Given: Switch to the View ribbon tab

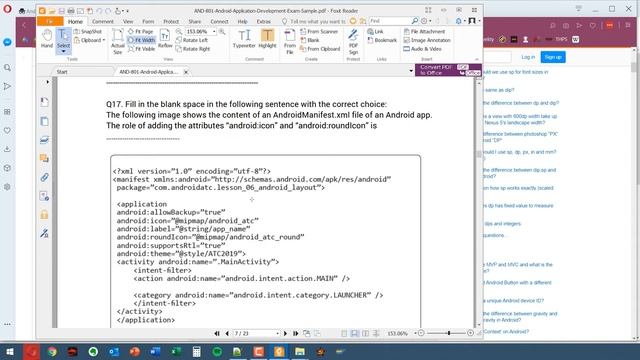Looking at the screenshot, I should tap(128, 21).
